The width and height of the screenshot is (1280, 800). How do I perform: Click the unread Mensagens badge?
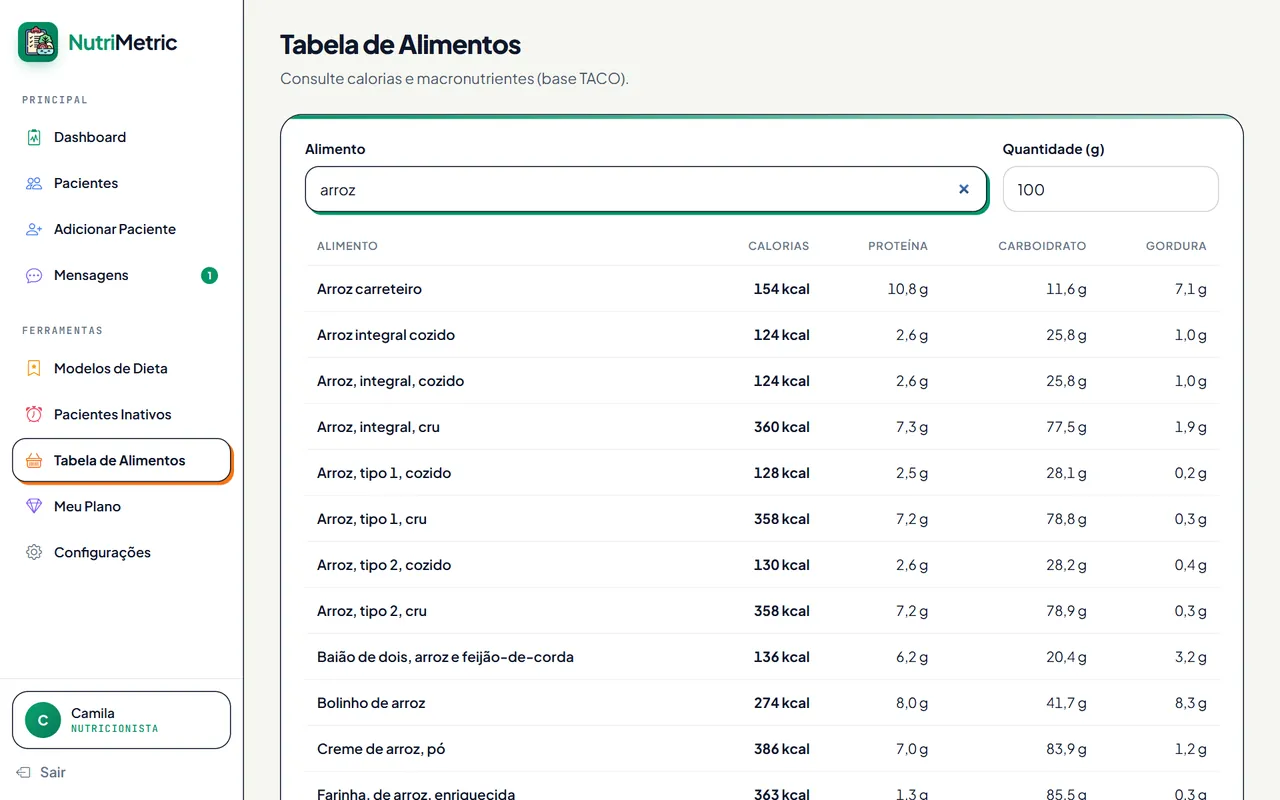(x=209, y=275)
